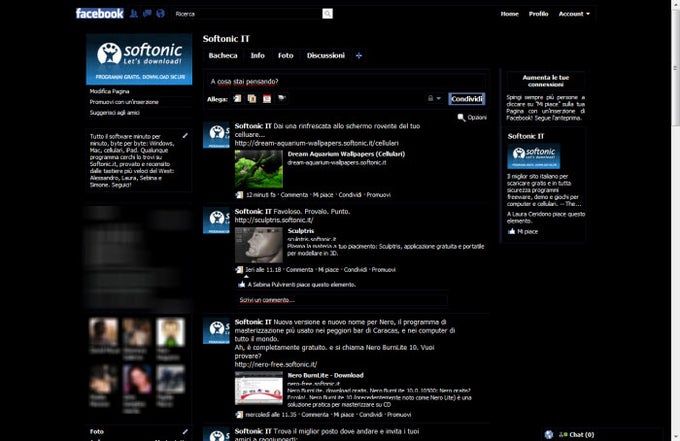The width and height of the screenshot is (680, 441).
Task: Click Promuovi on the 12 minuti fa post
Action: click(x=378, y=195)
